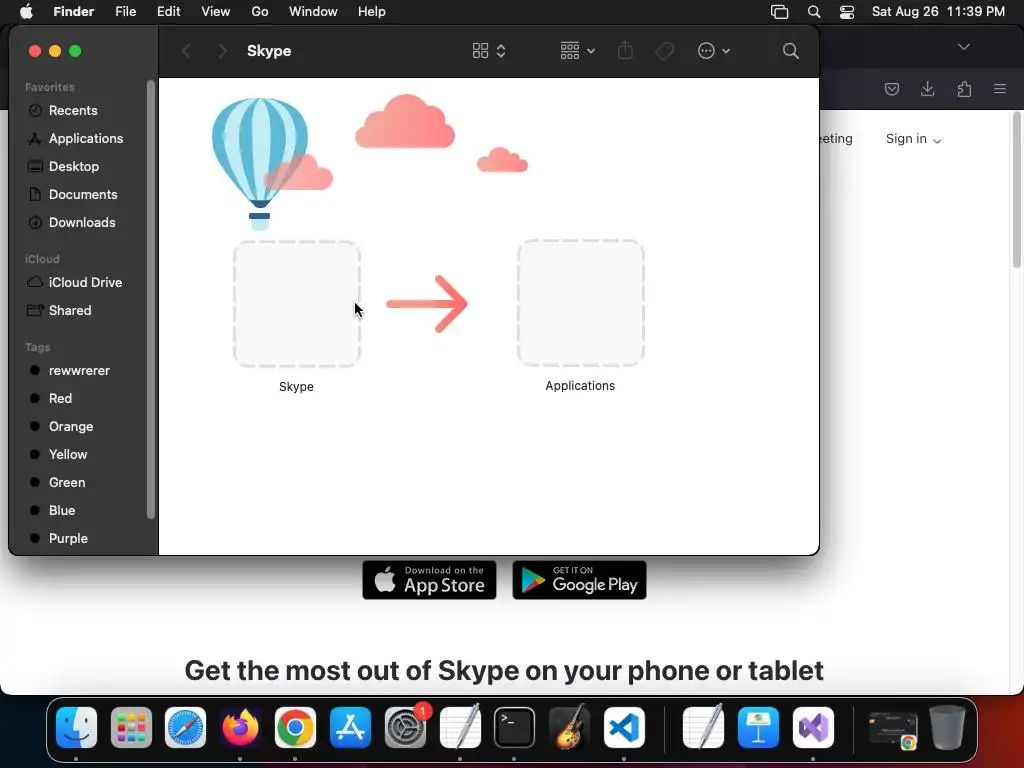
Task: Open Terminal from the Dock
Action: 515,728
